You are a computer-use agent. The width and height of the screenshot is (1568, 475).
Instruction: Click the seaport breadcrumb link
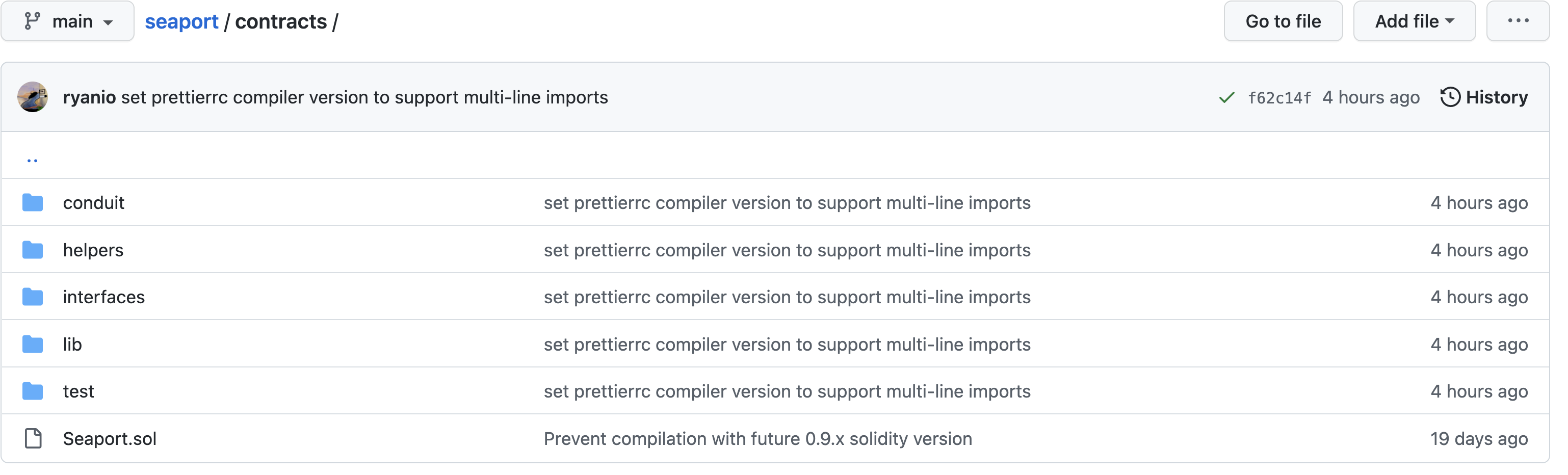click(x=181, y=22)
